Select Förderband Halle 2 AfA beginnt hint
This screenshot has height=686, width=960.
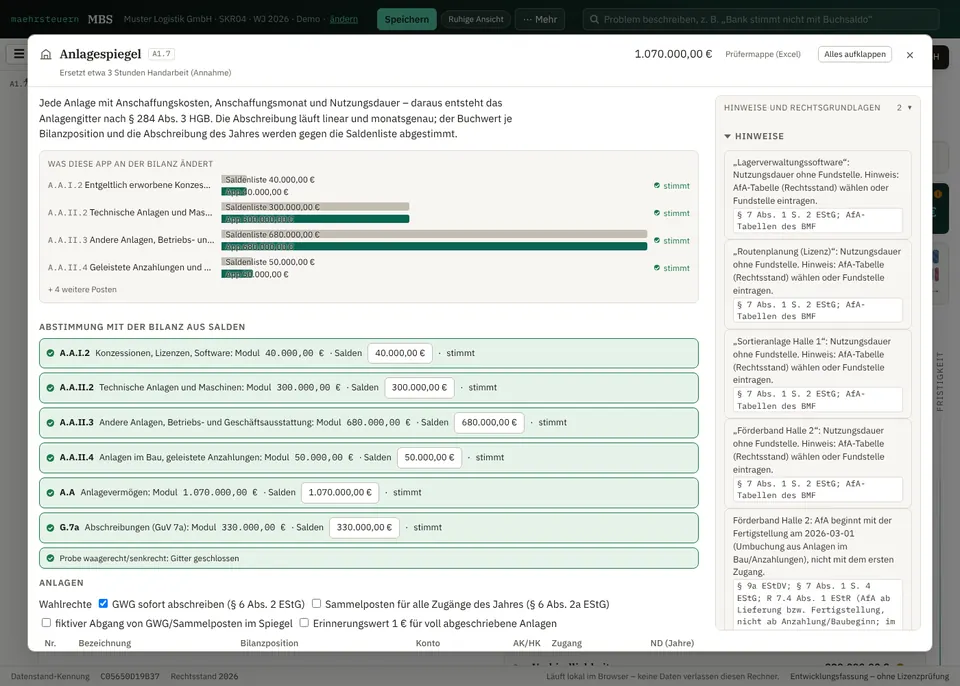click(x=817, y=570)
